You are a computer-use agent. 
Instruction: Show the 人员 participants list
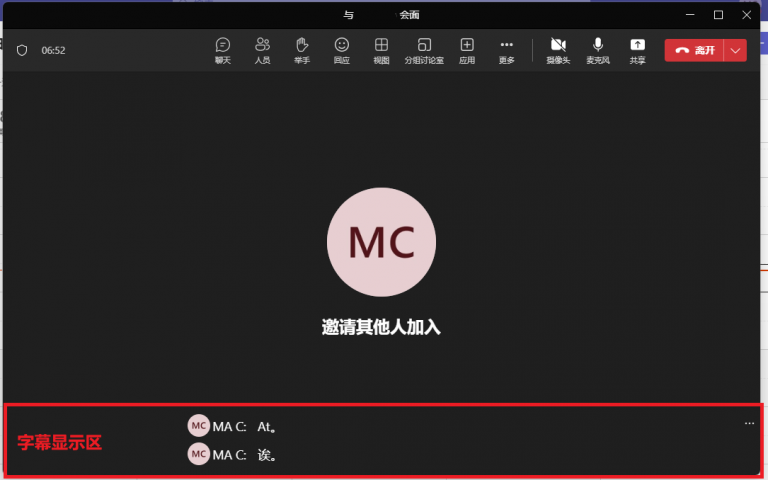pyautogui.click(x=262, y=50)
